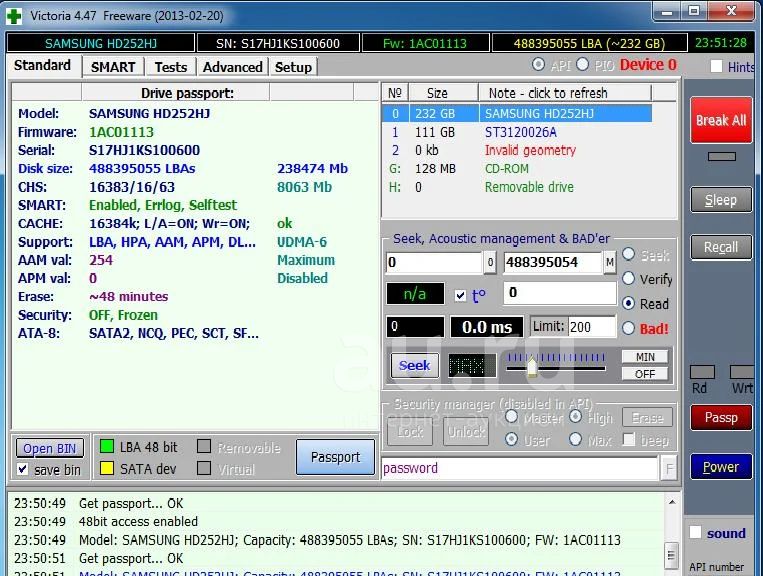Switch to the SMART tab
763x576 pixels.
113,67
